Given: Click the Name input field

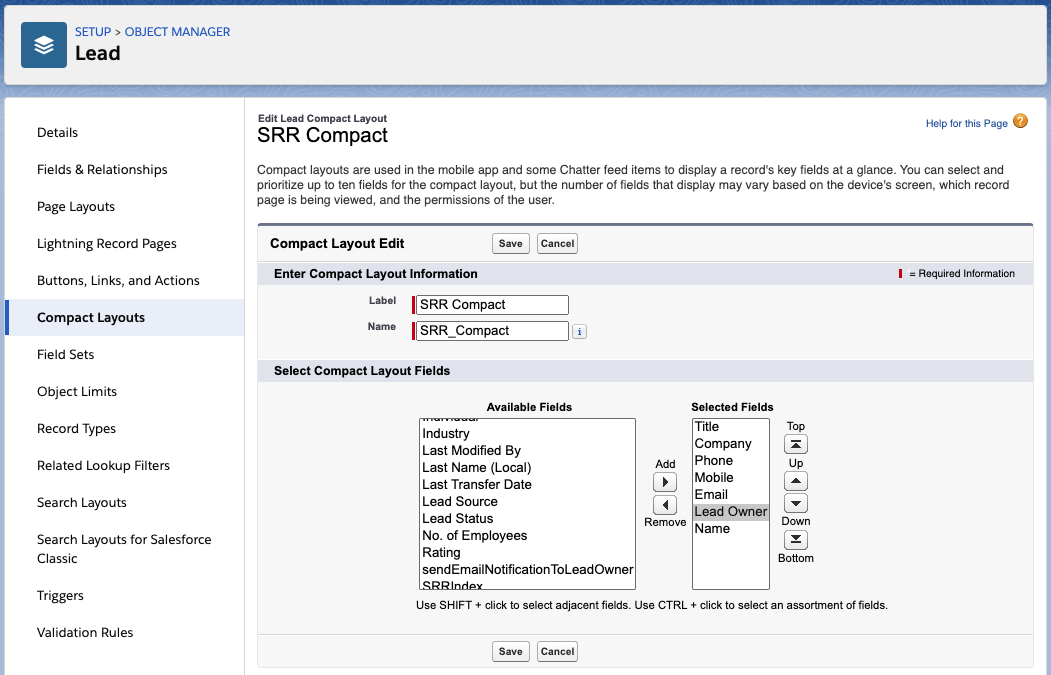Looking at the screenshot, I should (492, 331).
